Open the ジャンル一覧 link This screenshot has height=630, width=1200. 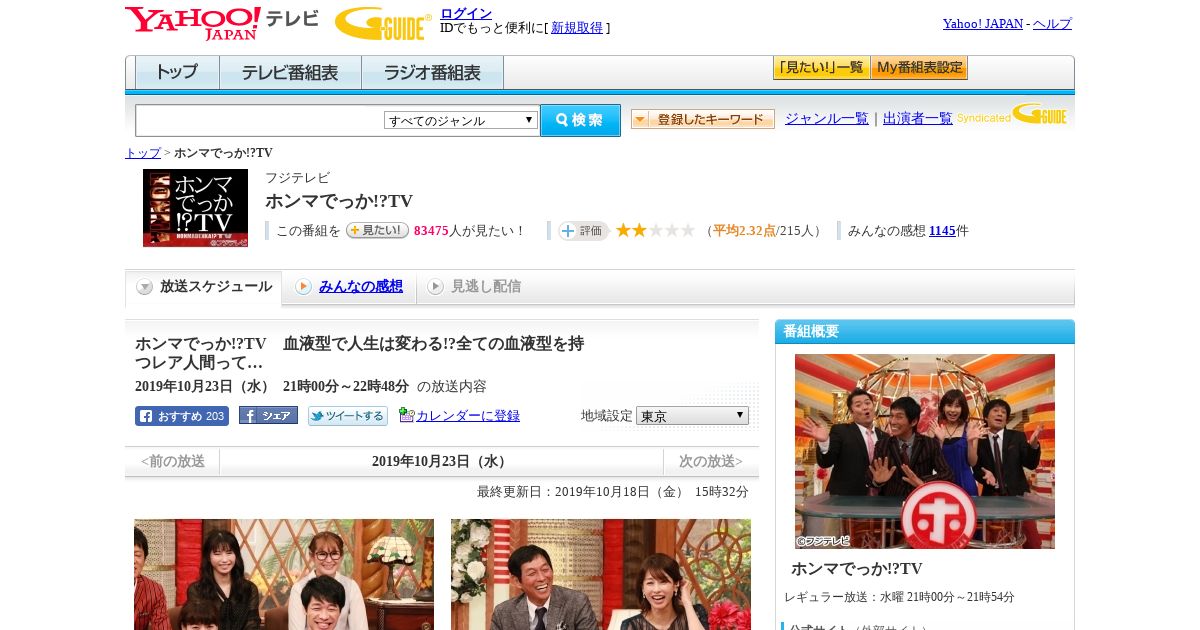(x=827, y=118)
